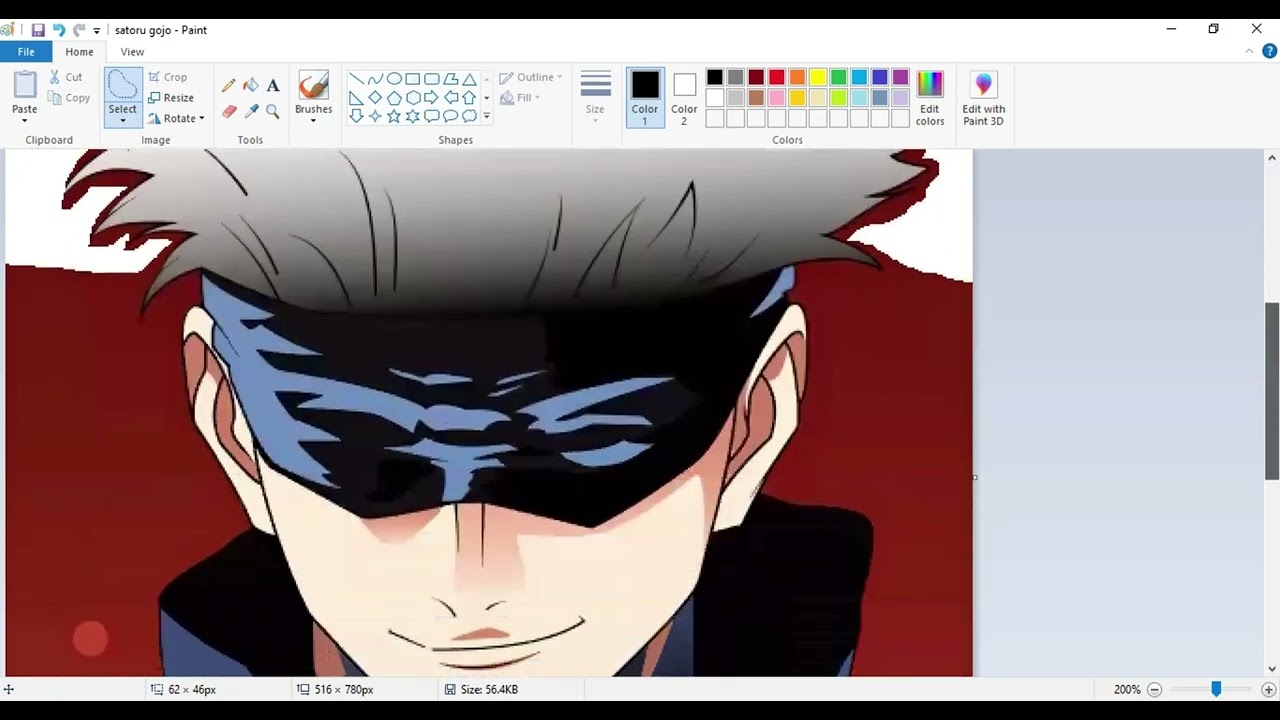Click the Save icon in title bar
This screenshot has height=720, width=1280.
(38, 30)
